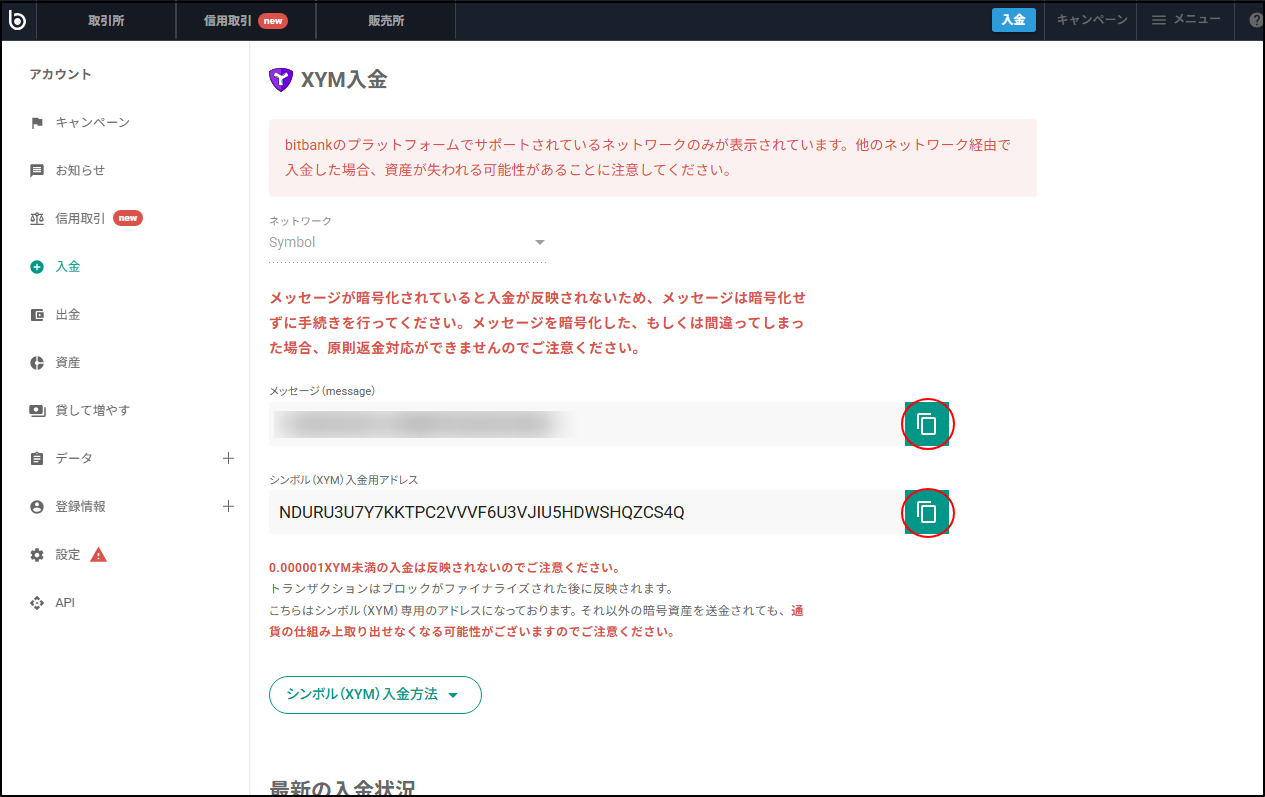Copy the XYM deposit address icon
This screenshot has height=797, width=1265.
click(926, 512)
